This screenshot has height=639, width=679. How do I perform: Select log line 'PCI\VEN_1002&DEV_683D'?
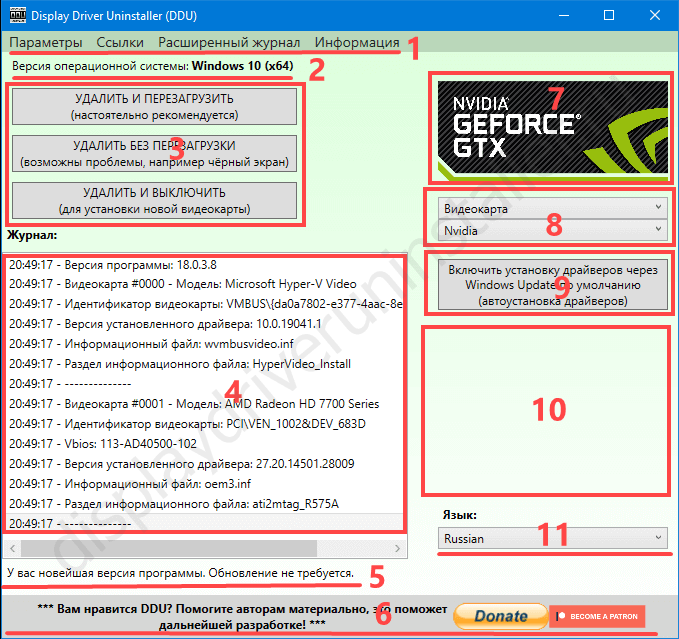(x=205, y=423)
